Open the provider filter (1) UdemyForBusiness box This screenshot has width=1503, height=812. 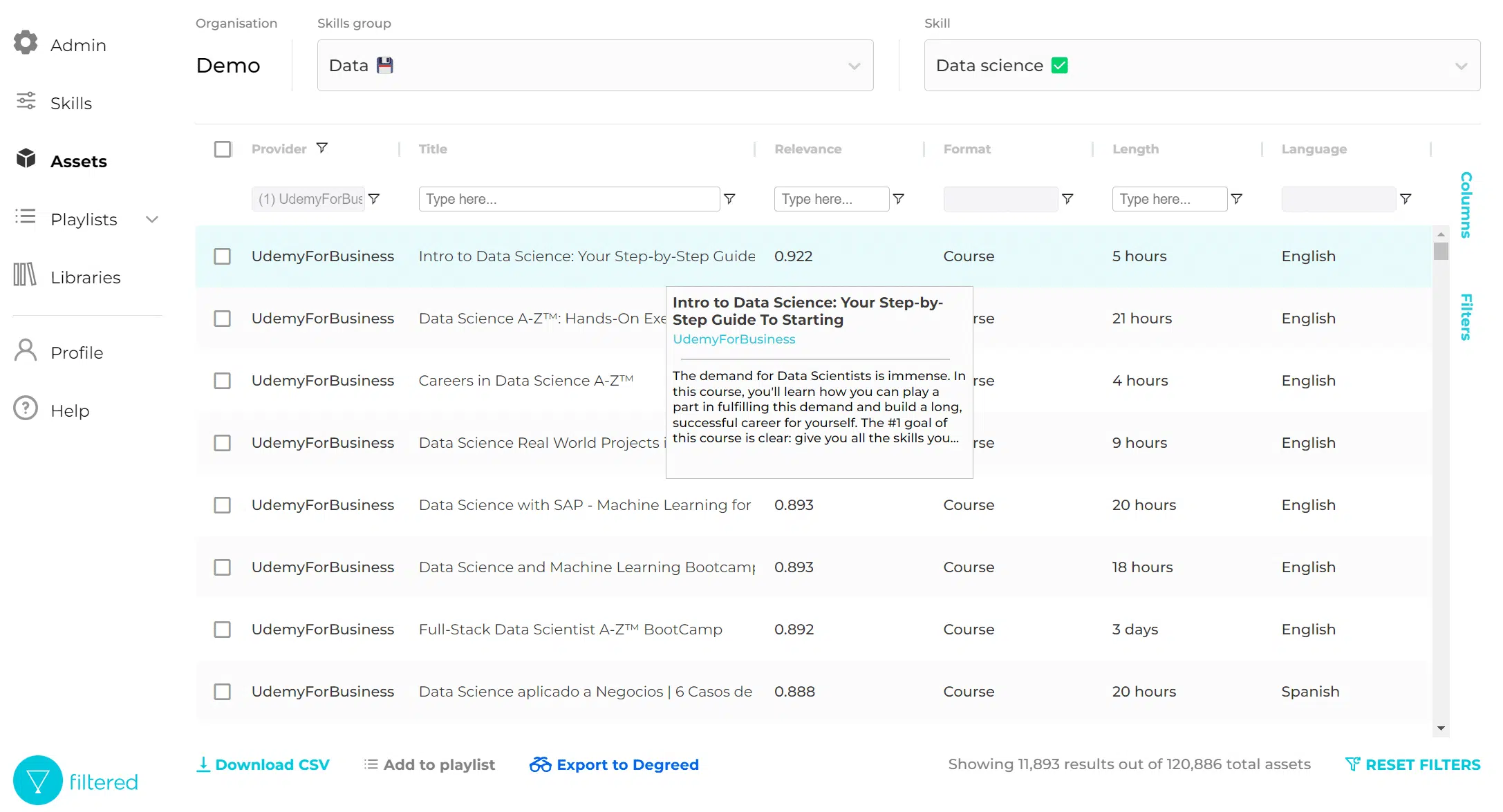(x=308, y=199)
